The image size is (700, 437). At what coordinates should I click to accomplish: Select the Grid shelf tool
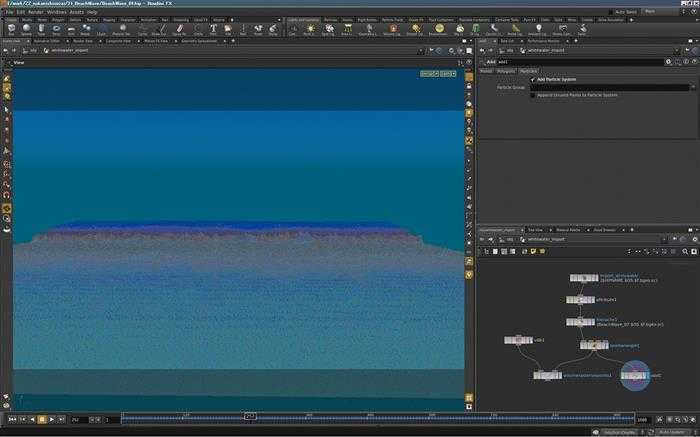[71, 29]
